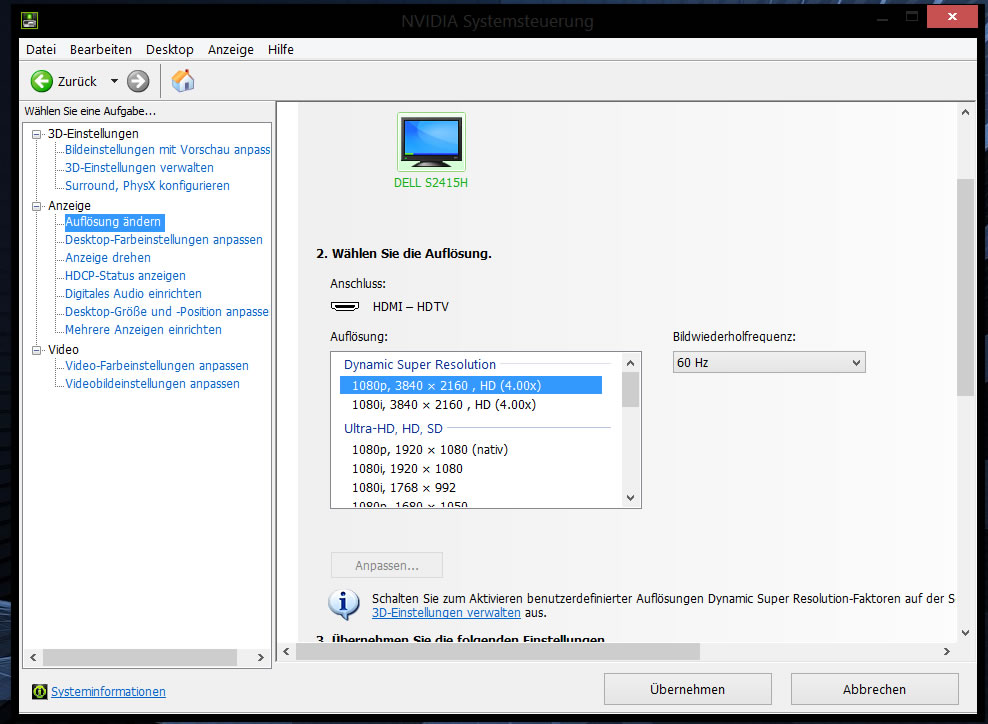
Task: Collapse the Anzeige tree node
Action: (x=37, y=206)
